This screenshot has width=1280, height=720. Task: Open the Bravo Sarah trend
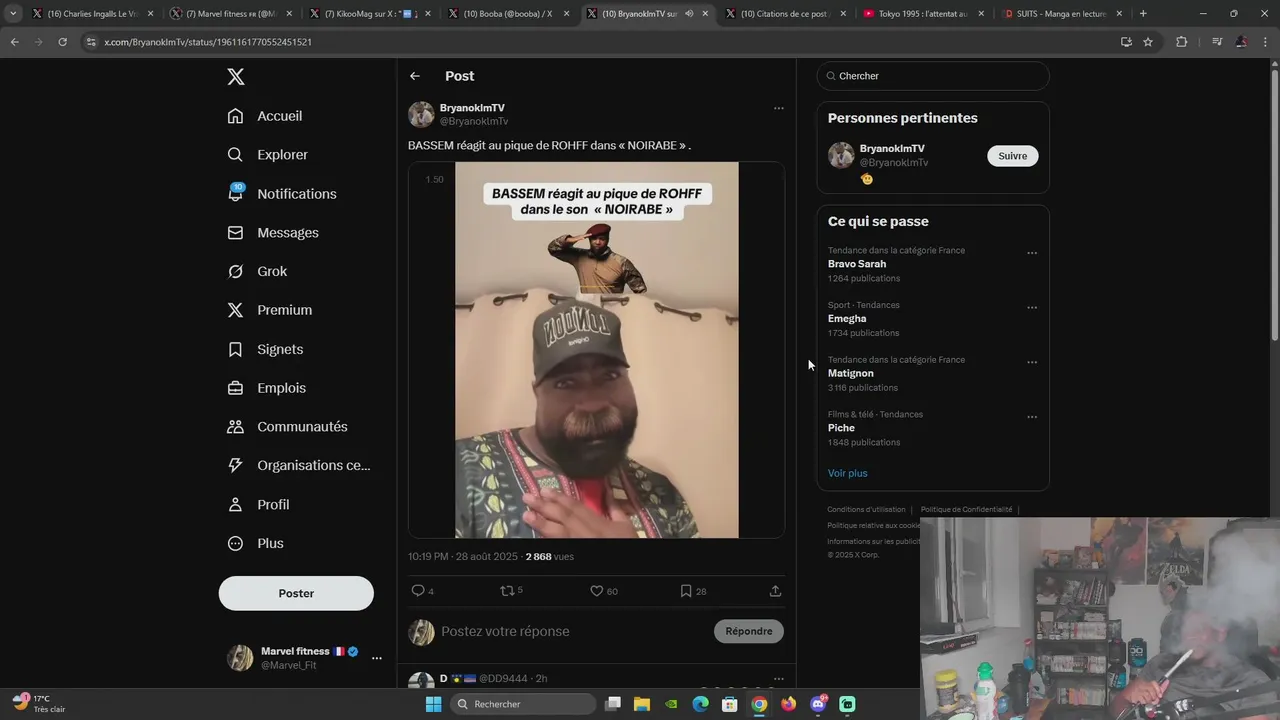coord(857,264)
